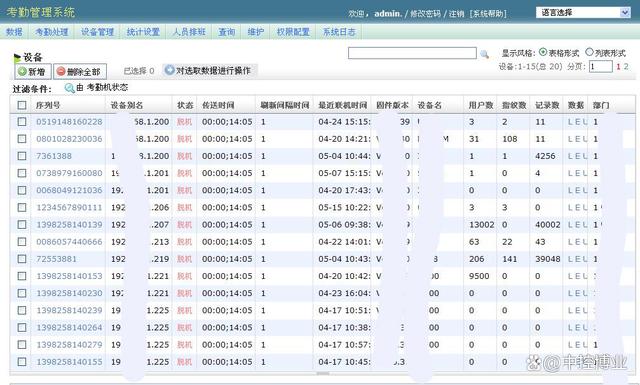Image resolution: width=640 pixels, height=385 pixels.
Task: Open device serial 1398258140155 link
Action: click(x=69, y=362)
